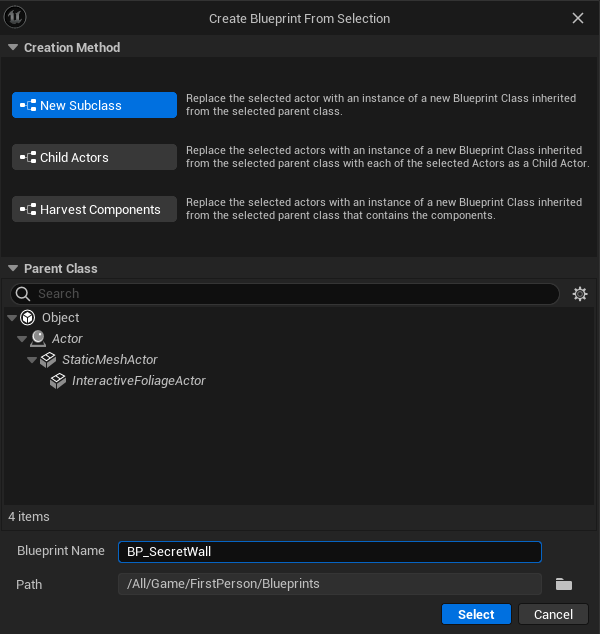The width and height of the screenshot is (600, 634).
Task: Cancel blueprint creation
Action: 553,615
